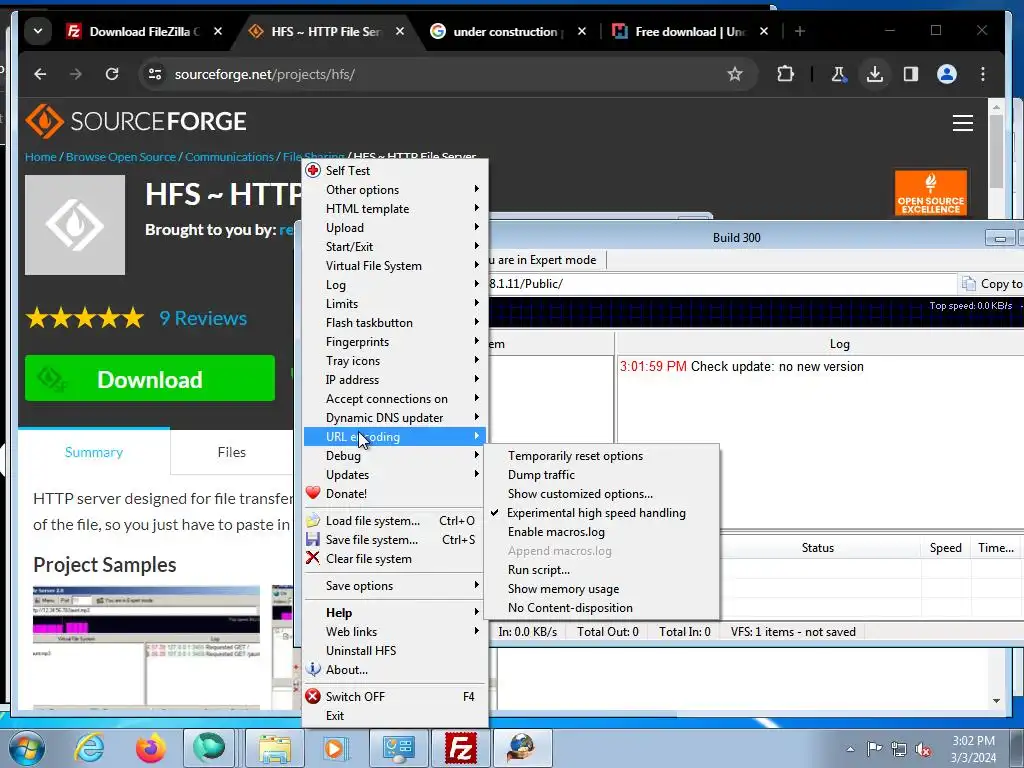Bookmark this page with the star icon
The height and width of the screenshot is (768, 1024).
coord(735,74)
